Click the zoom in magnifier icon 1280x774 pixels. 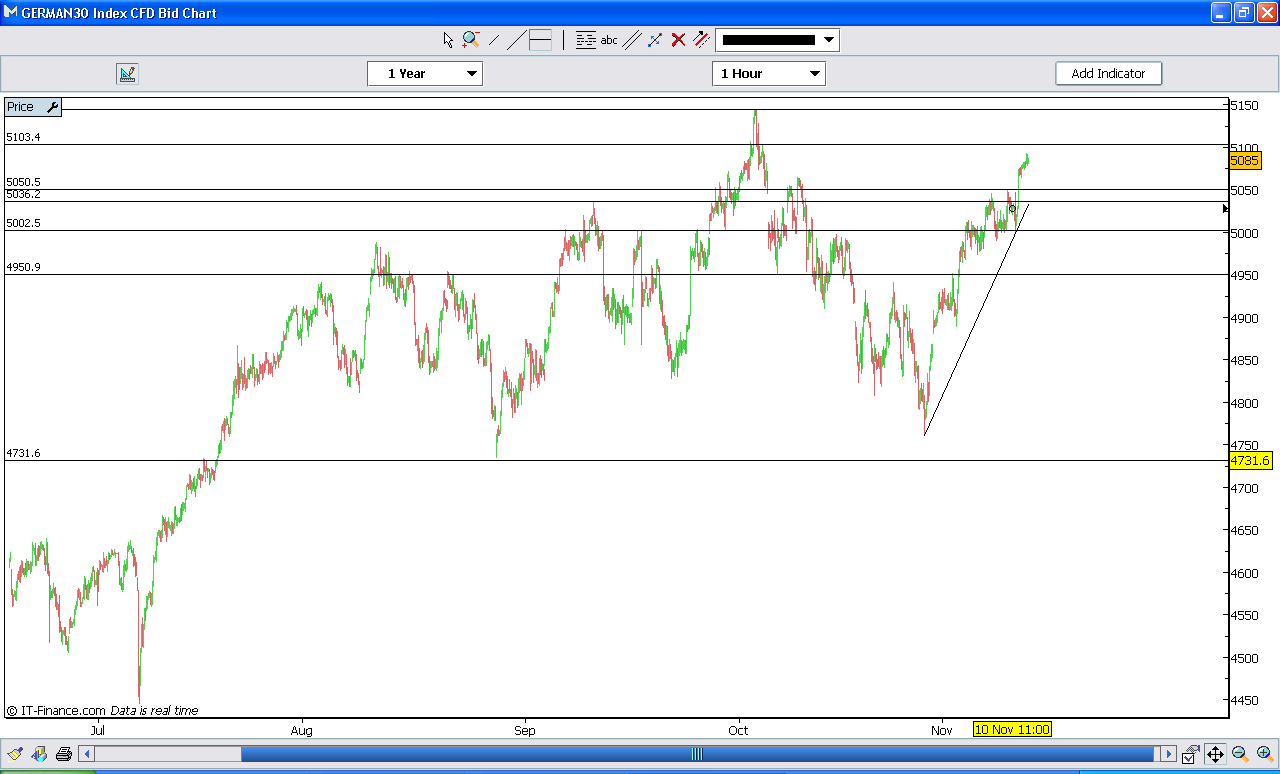(x=1264, y=754)
